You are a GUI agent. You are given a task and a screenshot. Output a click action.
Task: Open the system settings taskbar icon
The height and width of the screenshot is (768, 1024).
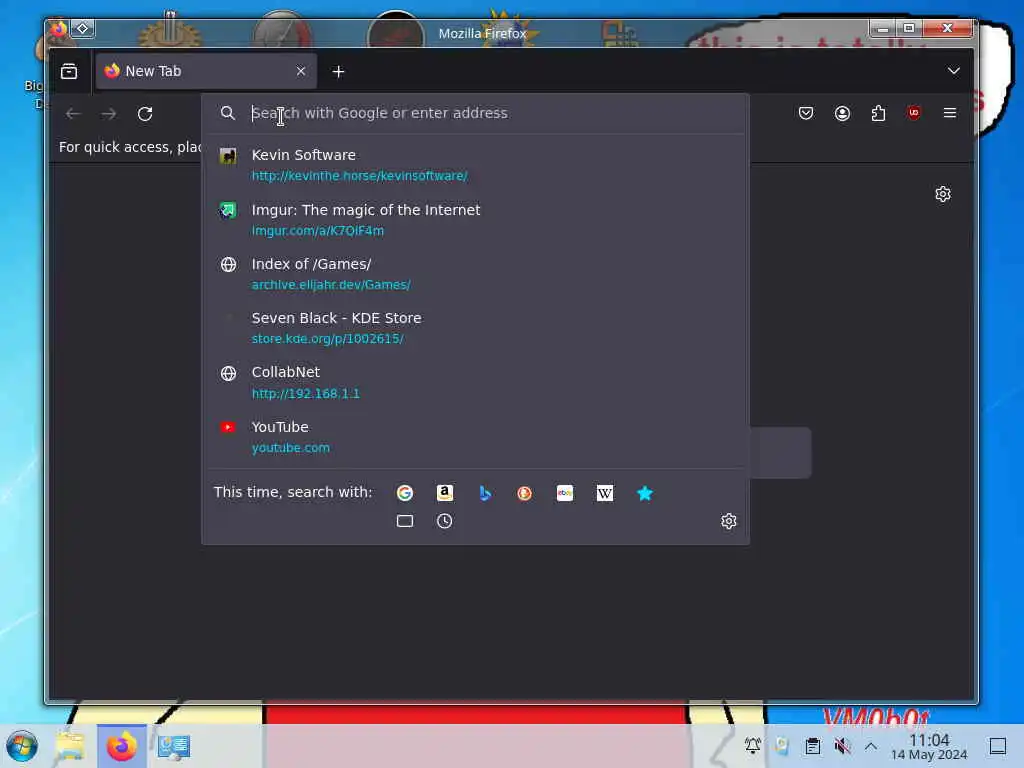point(174,746)
